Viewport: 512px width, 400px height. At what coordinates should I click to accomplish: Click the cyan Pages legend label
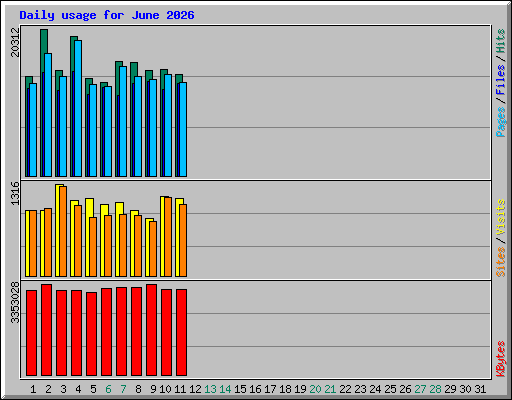[500, 122]
